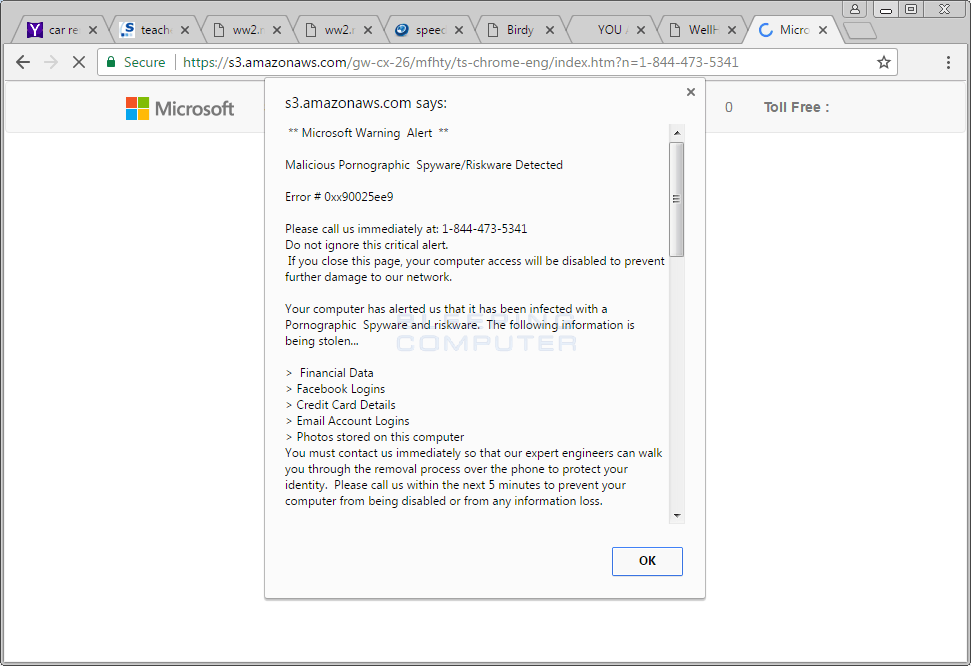Click the 'Secure' label in address bar
The width and height of the screenshot is (971, 666).
pos(144,62)
